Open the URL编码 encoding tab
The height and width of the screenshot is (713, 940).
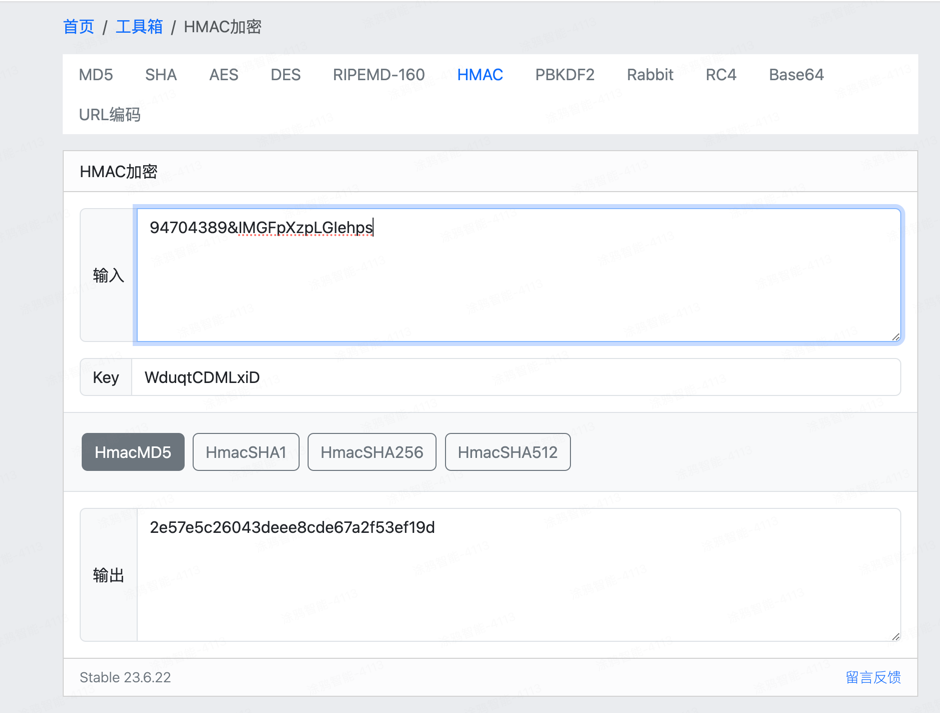click(110, 114)
